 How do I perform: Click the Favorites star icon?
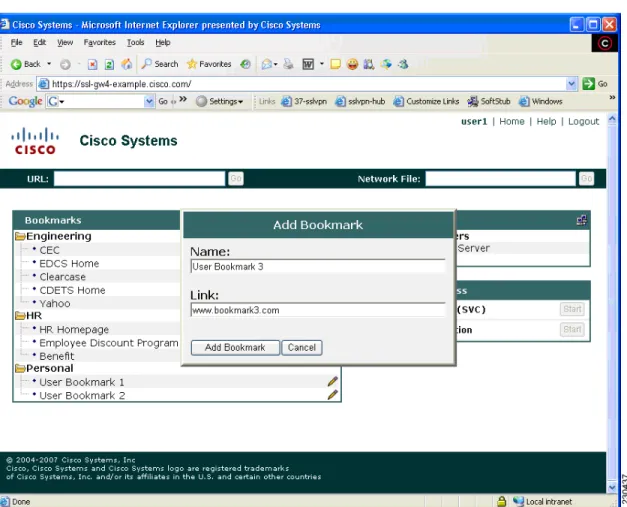(192, 64)
